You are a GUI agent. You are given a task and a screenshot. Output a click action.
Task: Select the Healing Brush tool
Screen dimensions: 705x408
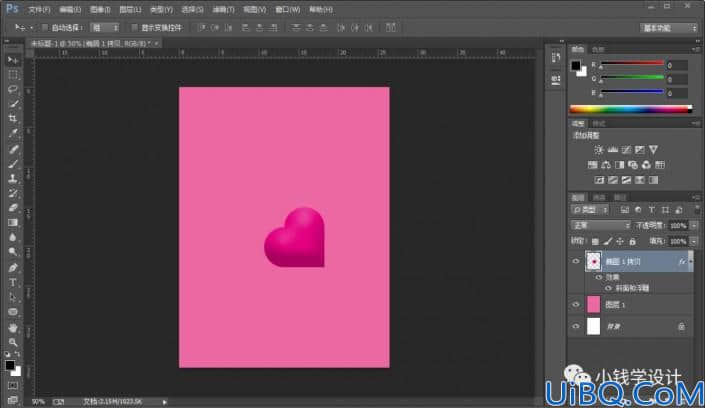13,149
